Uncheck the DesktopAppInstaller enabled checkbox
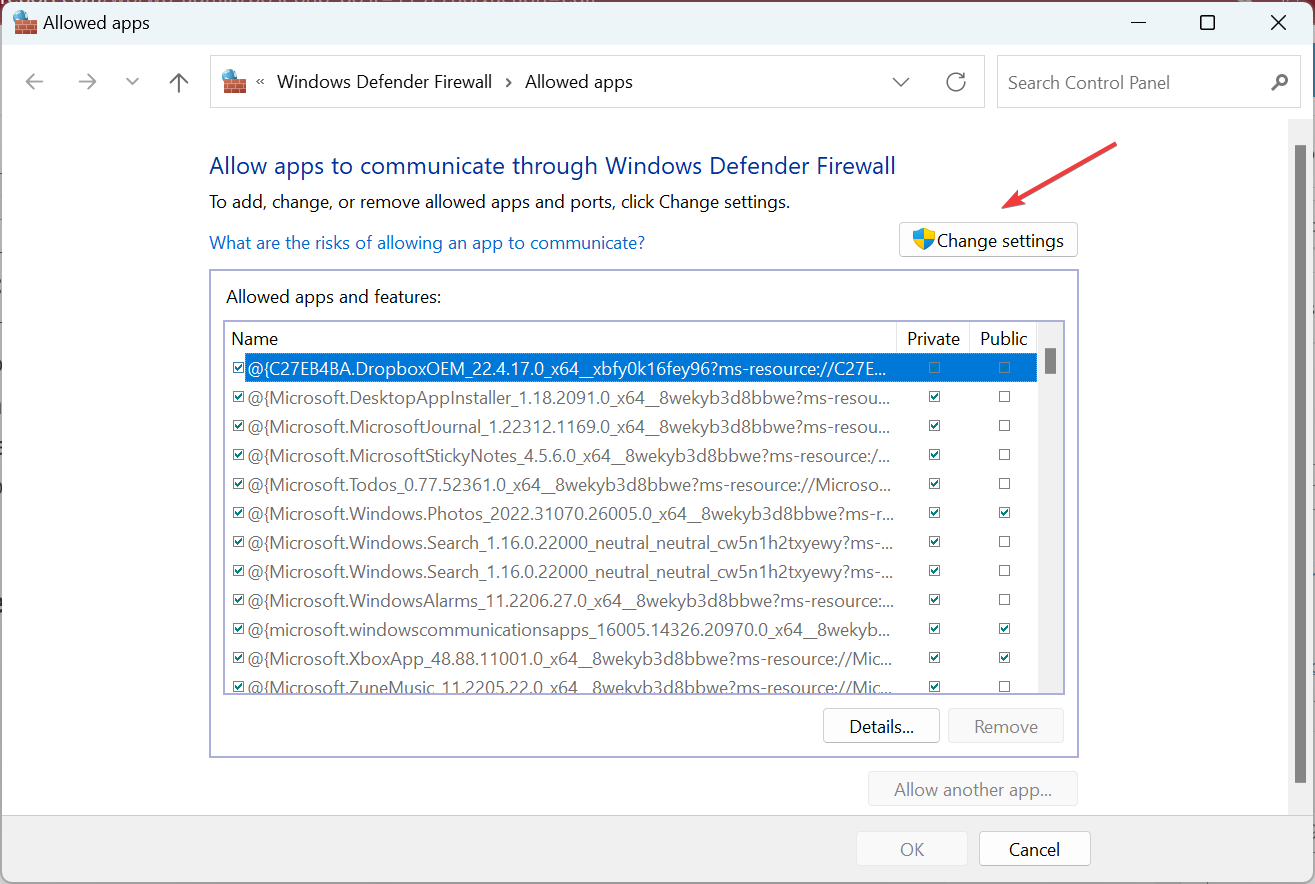This screenshot has height=884, width=1315. pyautogui.click(x=238, y=397)
